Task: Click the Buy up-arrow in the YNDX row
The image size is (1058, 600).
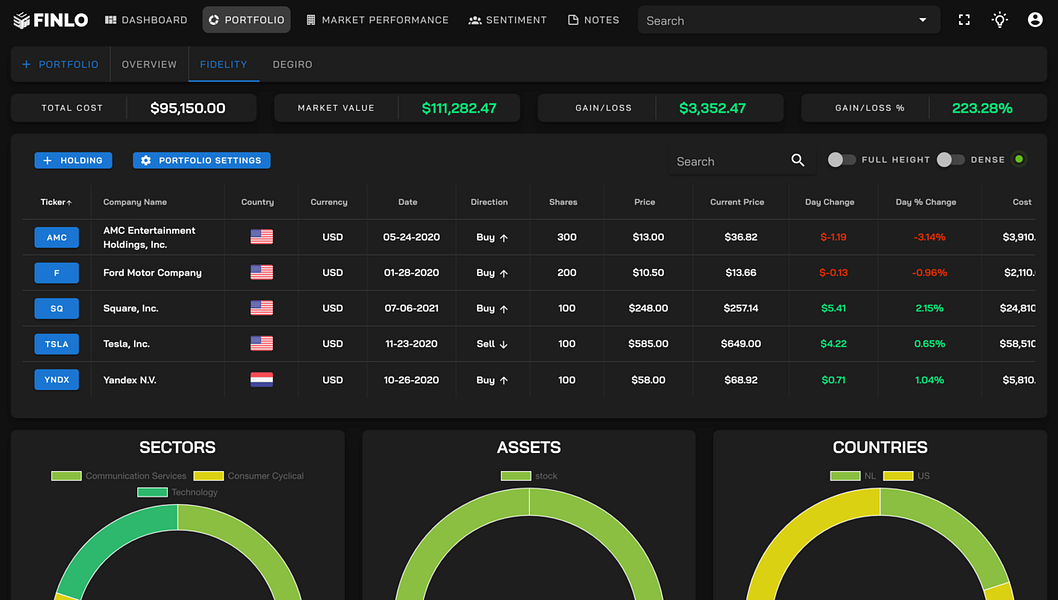Action: tap(503, 381)
